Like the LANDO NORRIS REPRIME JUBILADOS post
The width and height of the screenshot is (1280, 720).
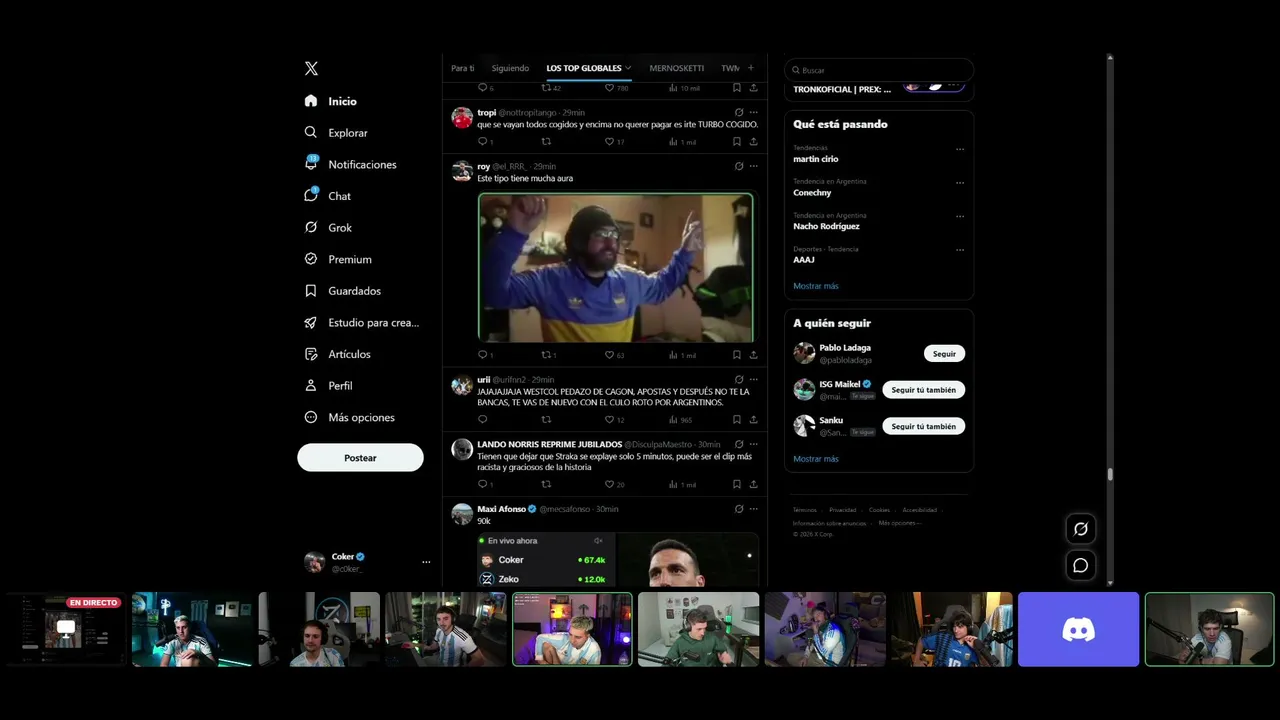point(609,484)
